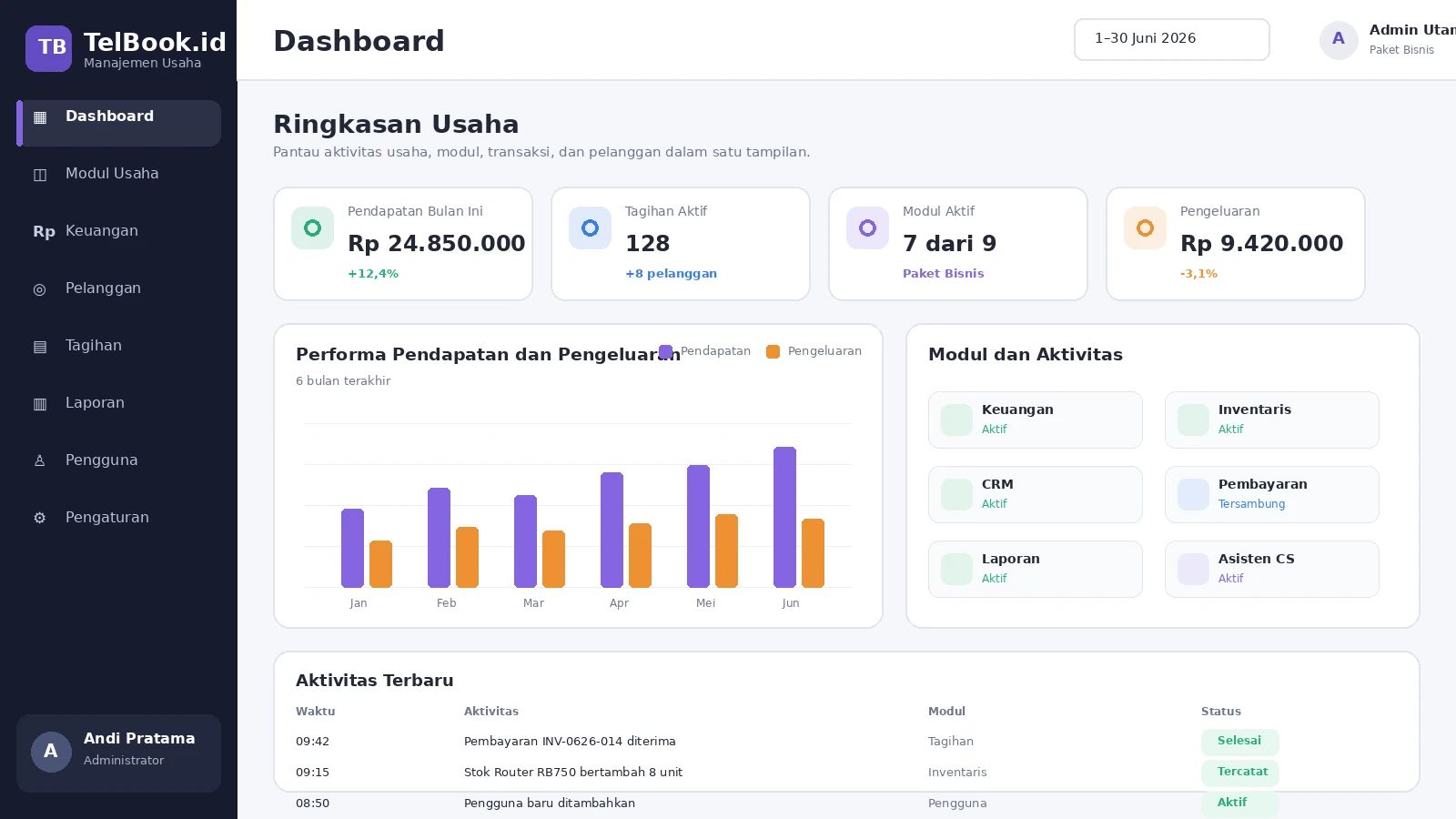Click the Dashboard grid icon in sidebar
This screenshot has width=1456, height=819.
pos(40,117)
